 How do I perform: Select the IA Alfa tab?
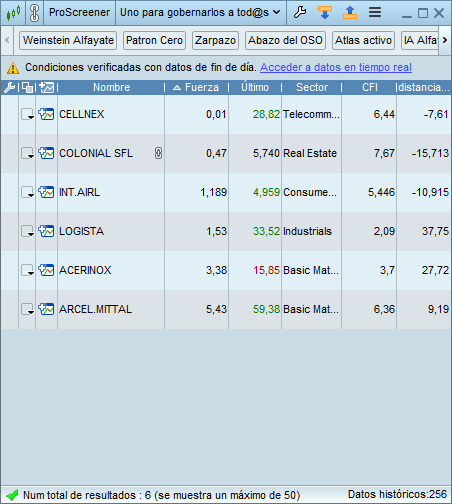[x=420, y=40]
